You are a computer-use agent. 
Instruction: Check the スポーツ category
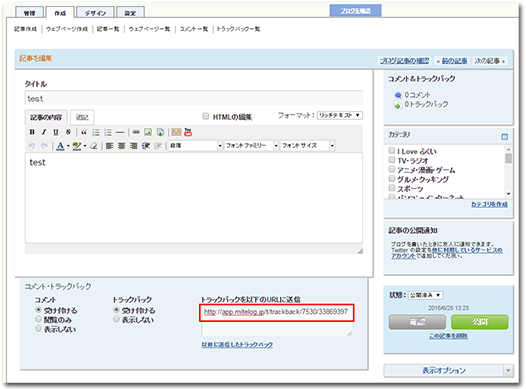coord(391,188)
